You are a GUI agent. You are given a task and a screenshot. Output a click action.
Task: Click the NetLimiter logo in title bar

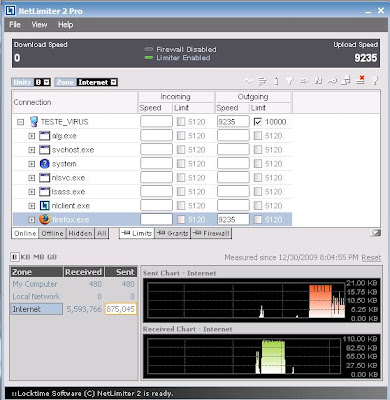11,11
